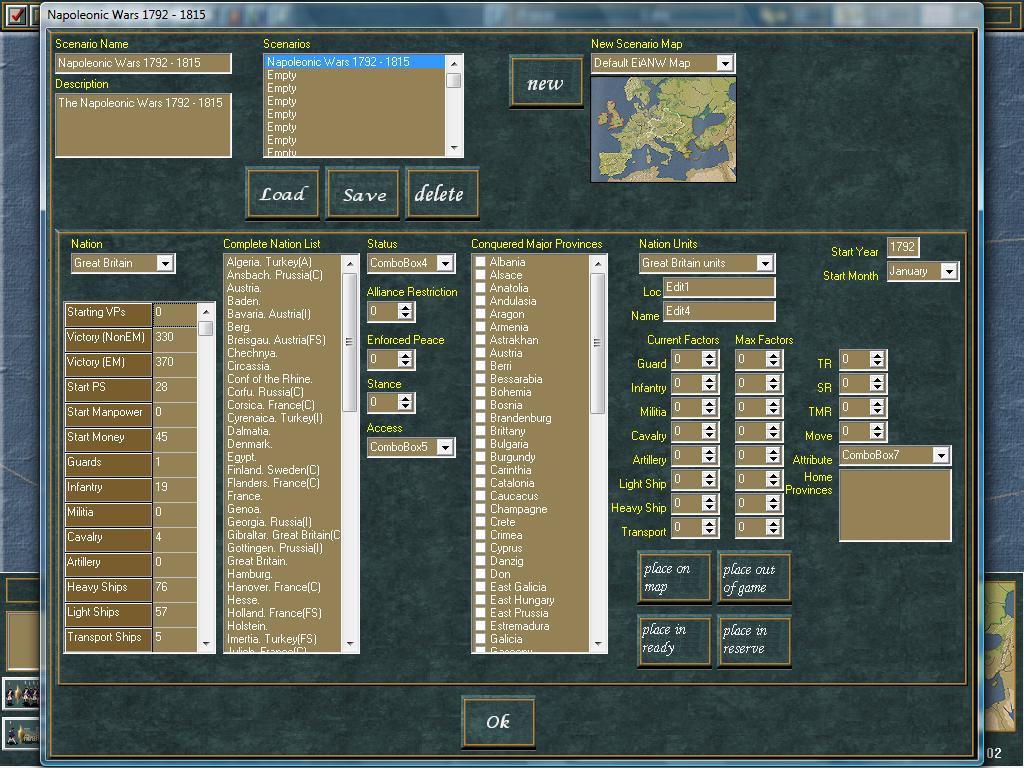Click the "new" scenario button
The height and width of the screenshot is (768, 1024).
point(546,83)
